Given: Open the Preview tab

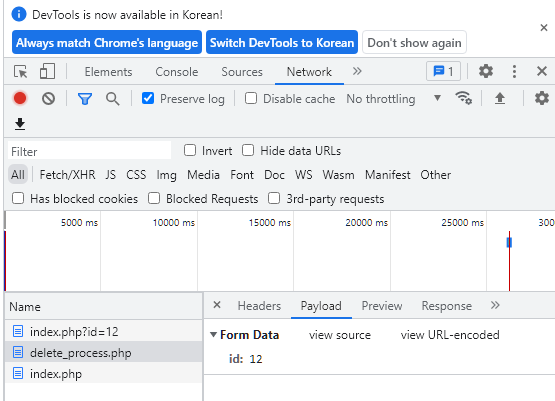Looking at the screenshot, I should click(x=382, y=306).
